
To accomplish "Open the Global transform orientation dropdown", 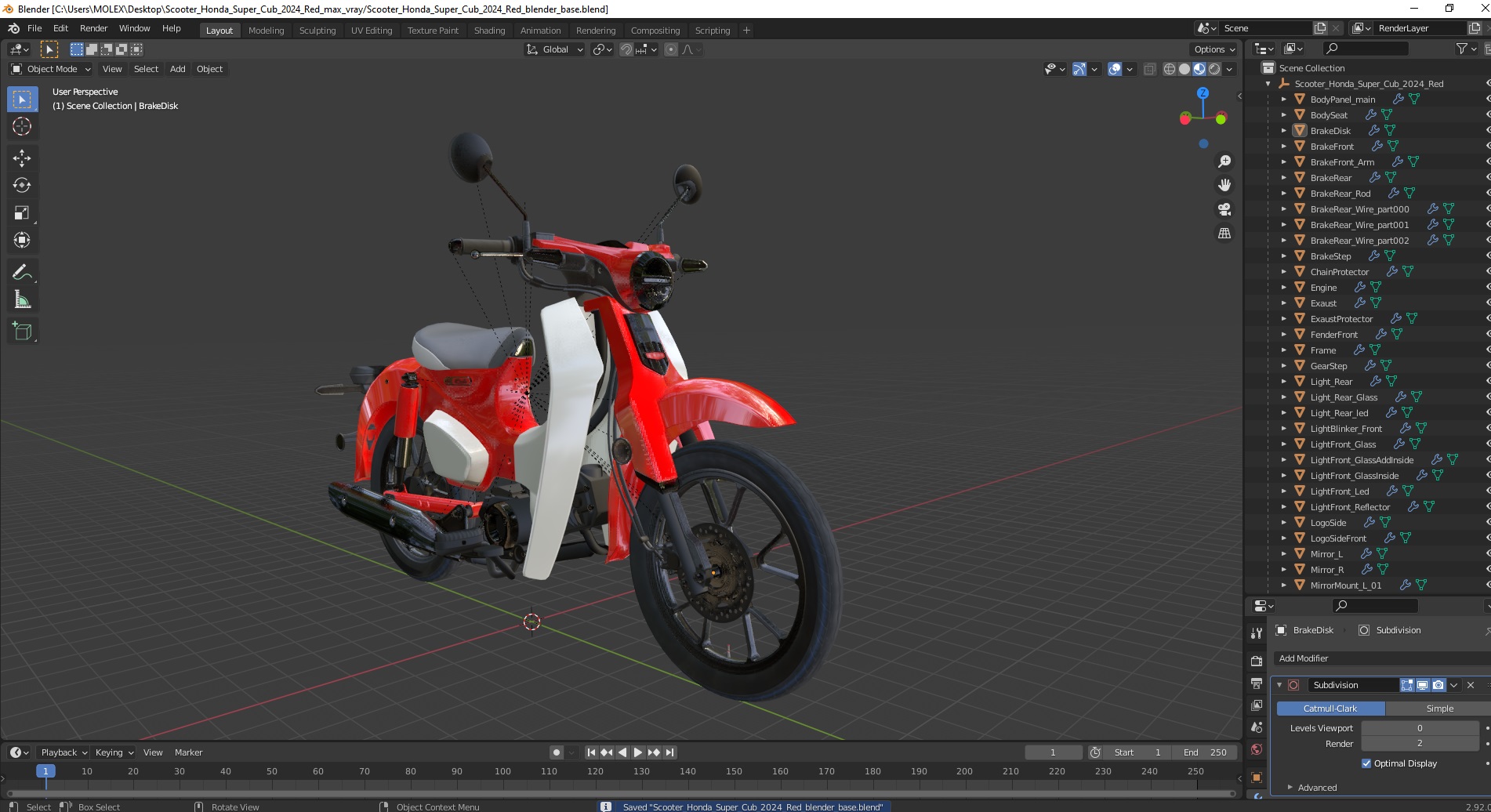I will click(x=554, y=49).
